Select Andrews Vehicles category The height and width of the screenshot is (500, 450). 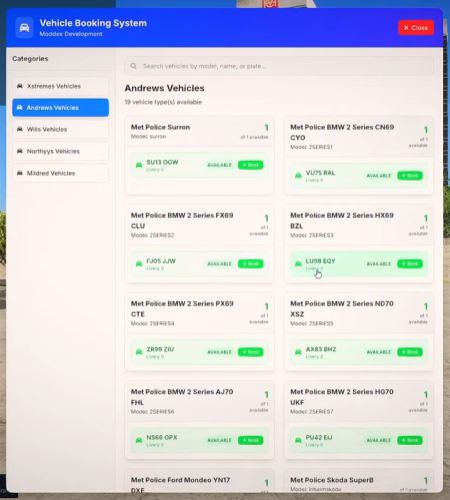(x=60, y=107)
